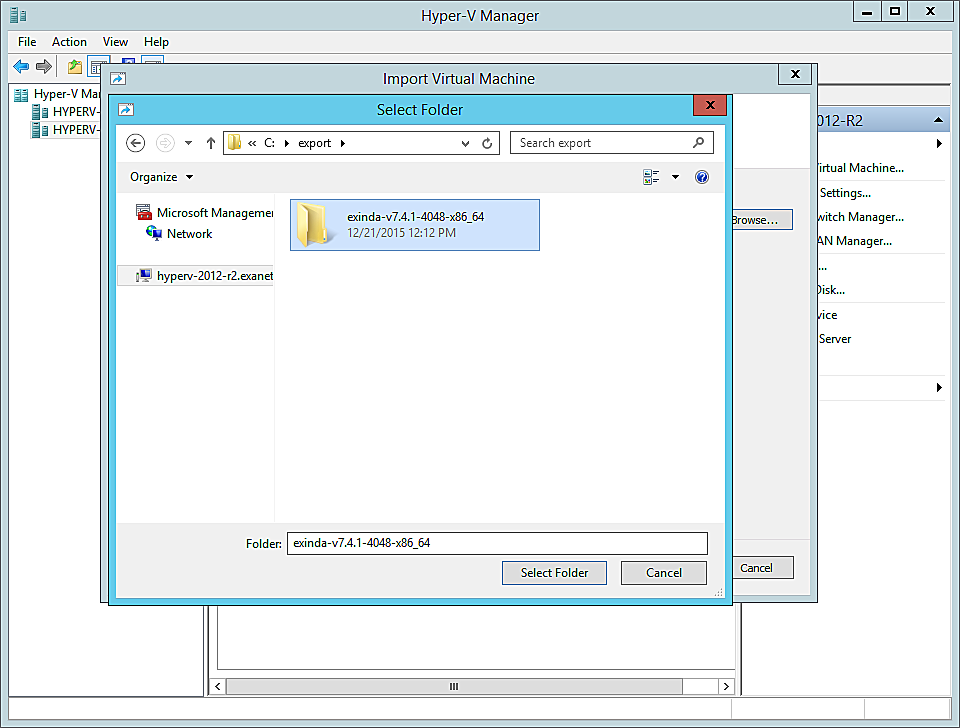Click the 'vice' action in Actions pane
The width and height of the screenshot is (960, 728).
[828, 315]
